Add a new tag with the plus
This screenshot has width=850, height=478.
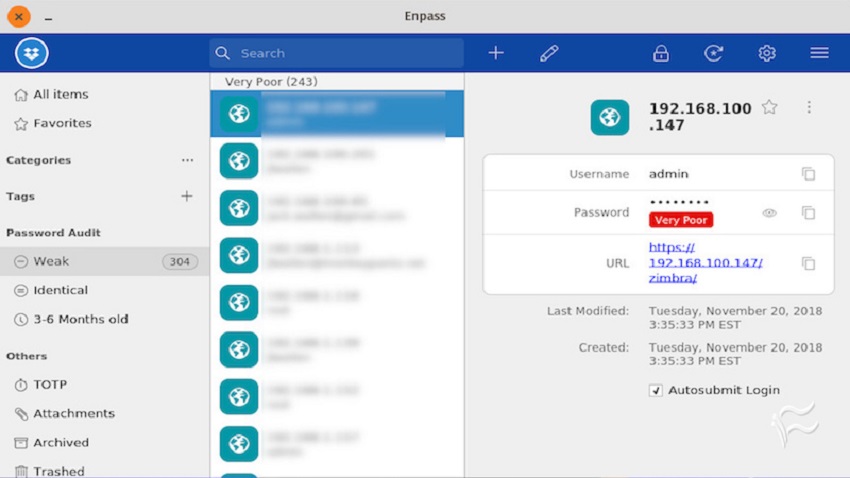186,196
